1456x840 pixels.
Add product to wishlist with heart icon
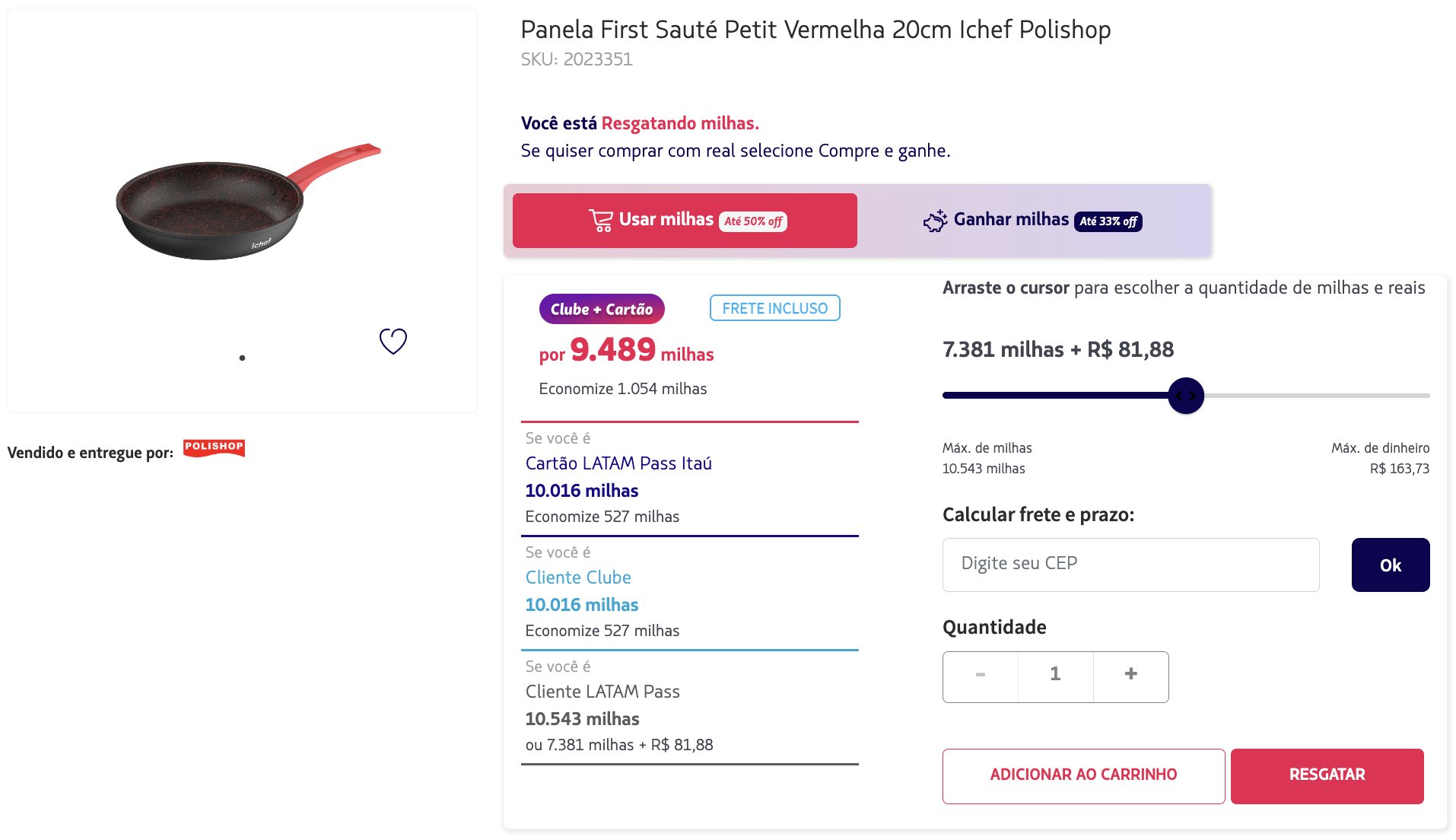click(x=393, y=341)
